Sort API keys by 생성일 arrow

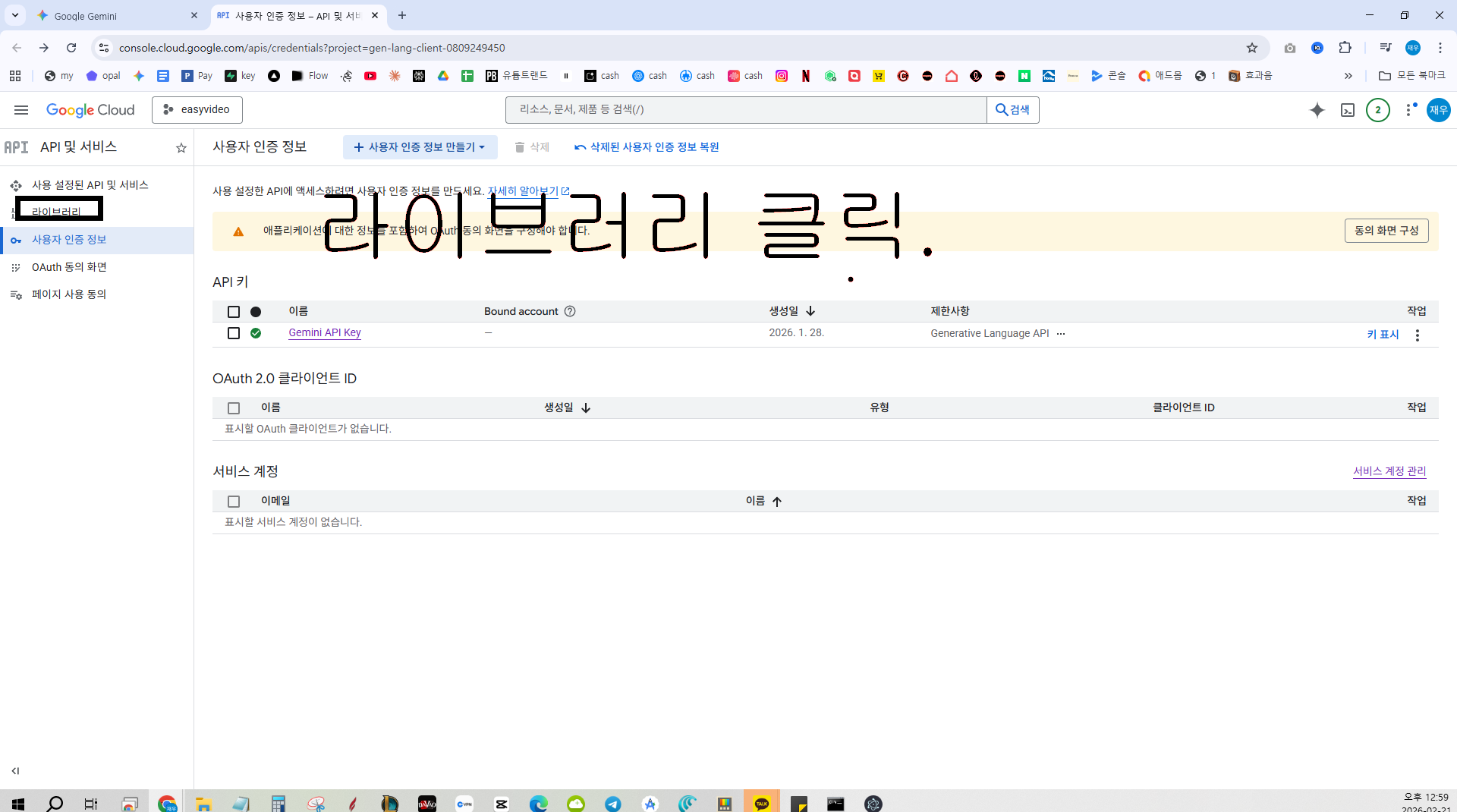(x=810, y=311)
